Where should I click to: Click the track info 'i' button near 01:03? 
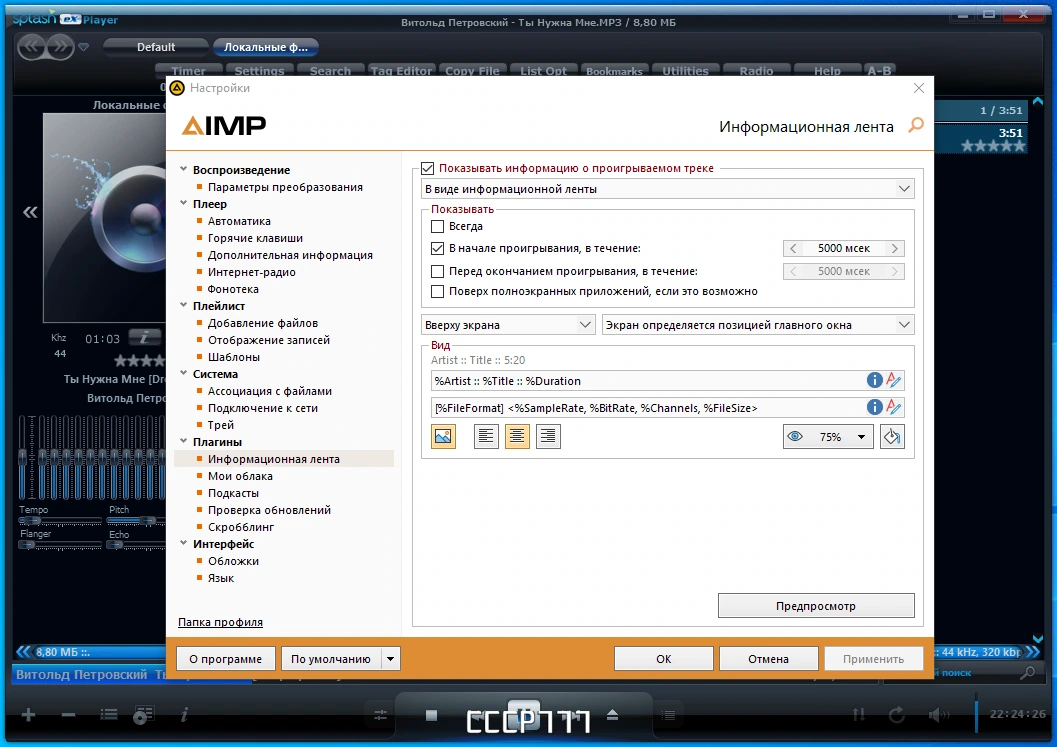click(144, 336)
